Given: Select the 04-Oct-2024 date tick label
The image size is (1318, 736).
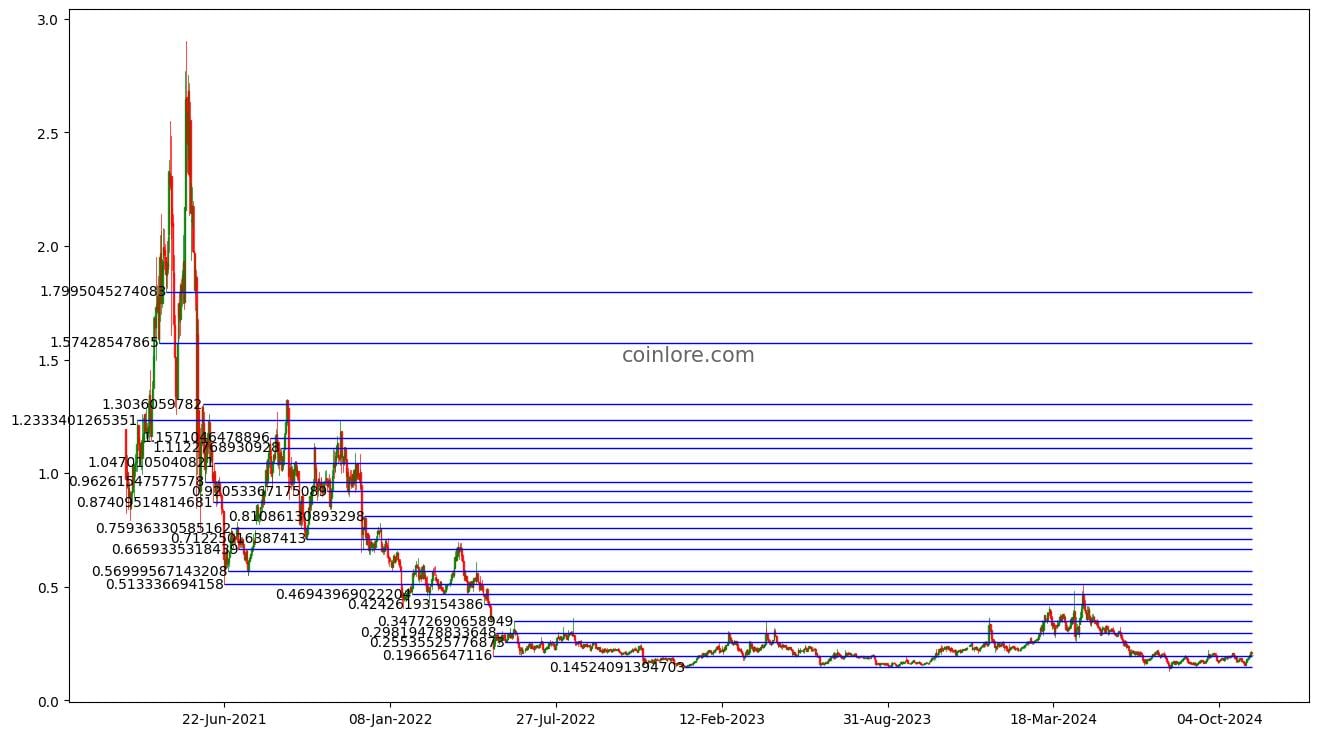Looking at the screenshot, I should (x=1219, y=719).
